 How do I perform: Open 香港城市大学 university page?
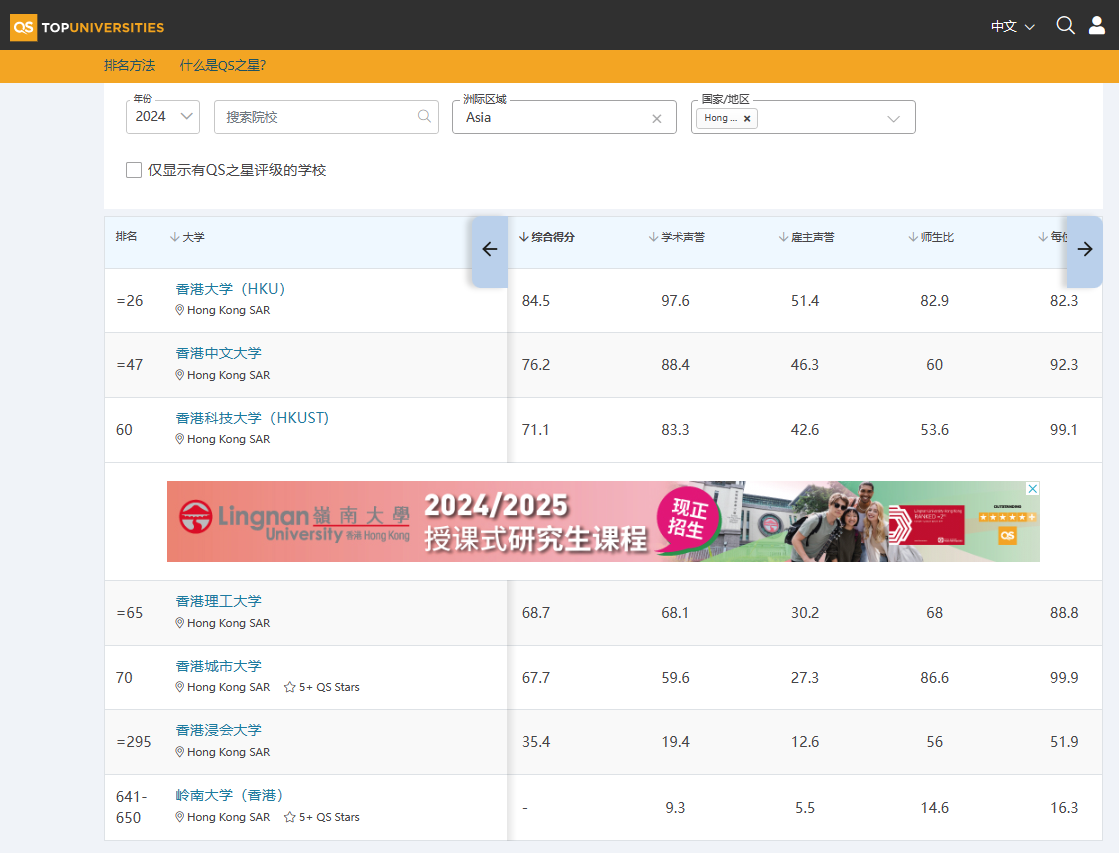click(218, 666)
